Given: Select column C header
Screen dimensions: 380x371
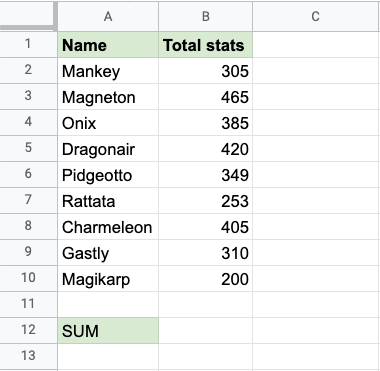Looking at the screenshot, I should click(x=316, y=16).
